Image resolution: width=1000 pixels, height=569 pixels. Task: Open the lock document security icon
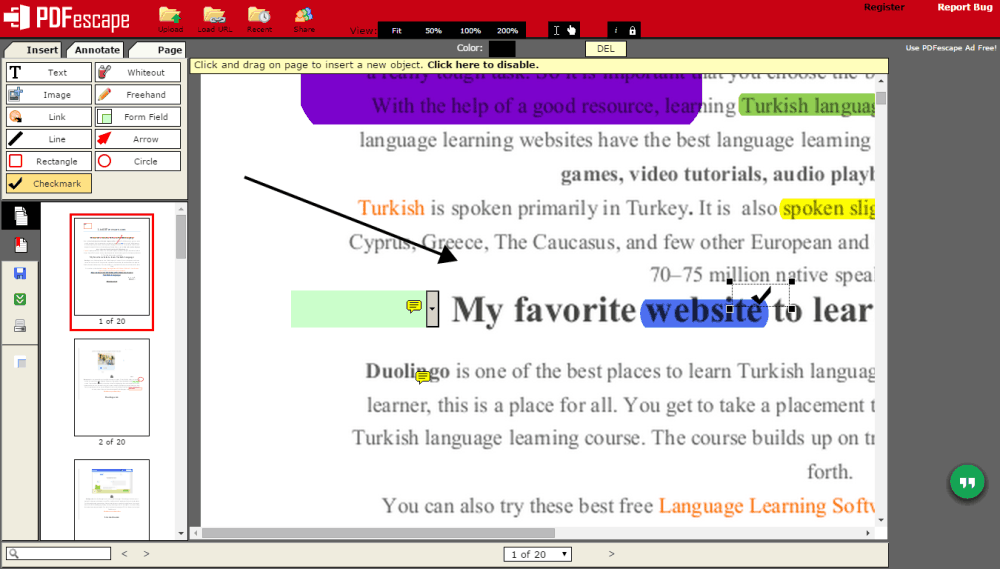click(x=632, y=31)
